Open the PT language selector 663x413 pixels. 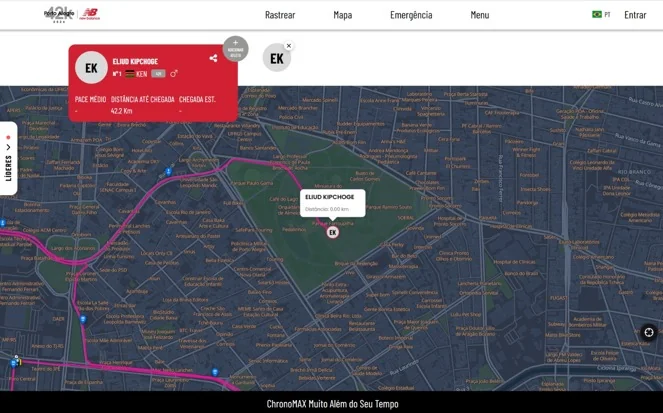(x=608, y=15)
